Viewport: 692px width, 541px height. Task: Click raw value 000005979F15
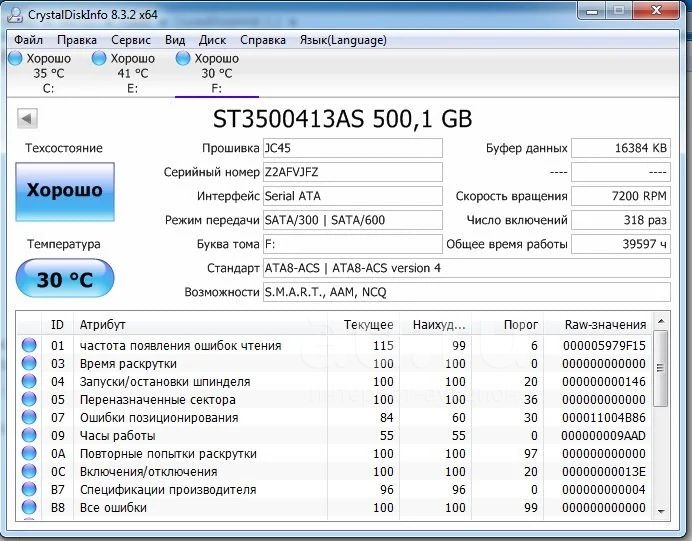point(604,345)
